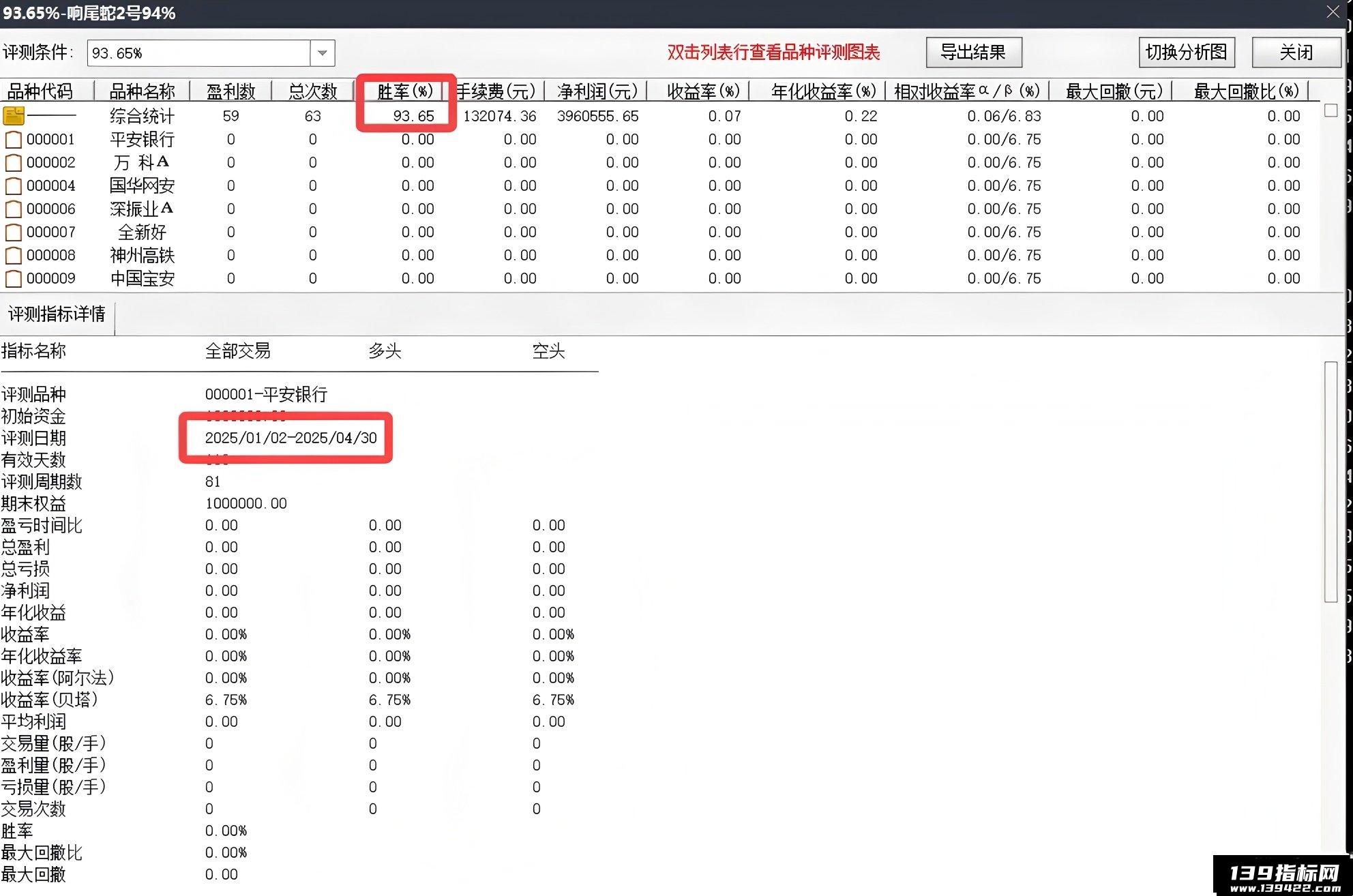Click the details panel vertical scrollbar
1353x896 pixels.
click(1330, 482)
